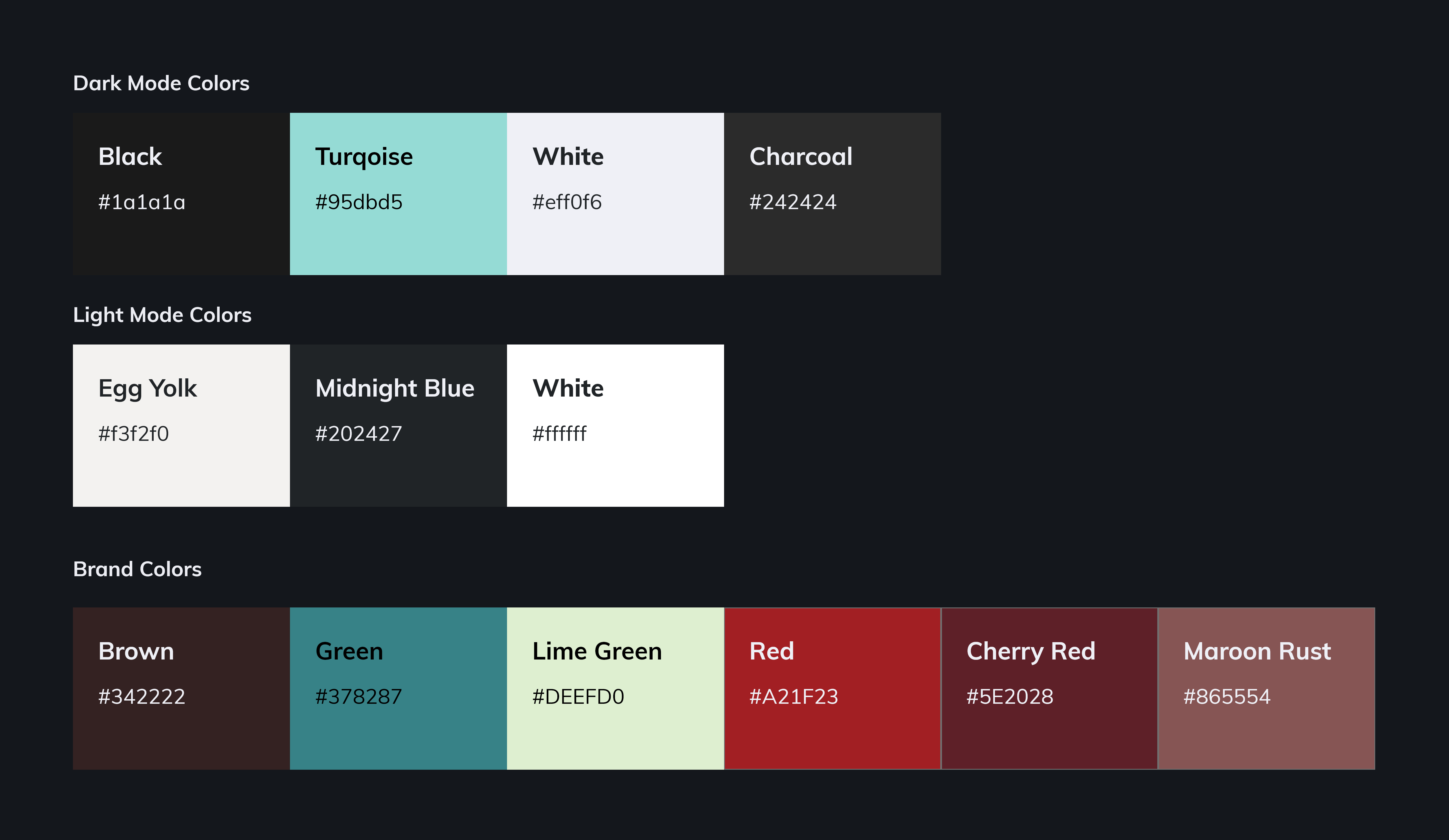1449x840 pixels.
Task: Click the Maroon Rust name label
Action: (x=1257, y=651)
